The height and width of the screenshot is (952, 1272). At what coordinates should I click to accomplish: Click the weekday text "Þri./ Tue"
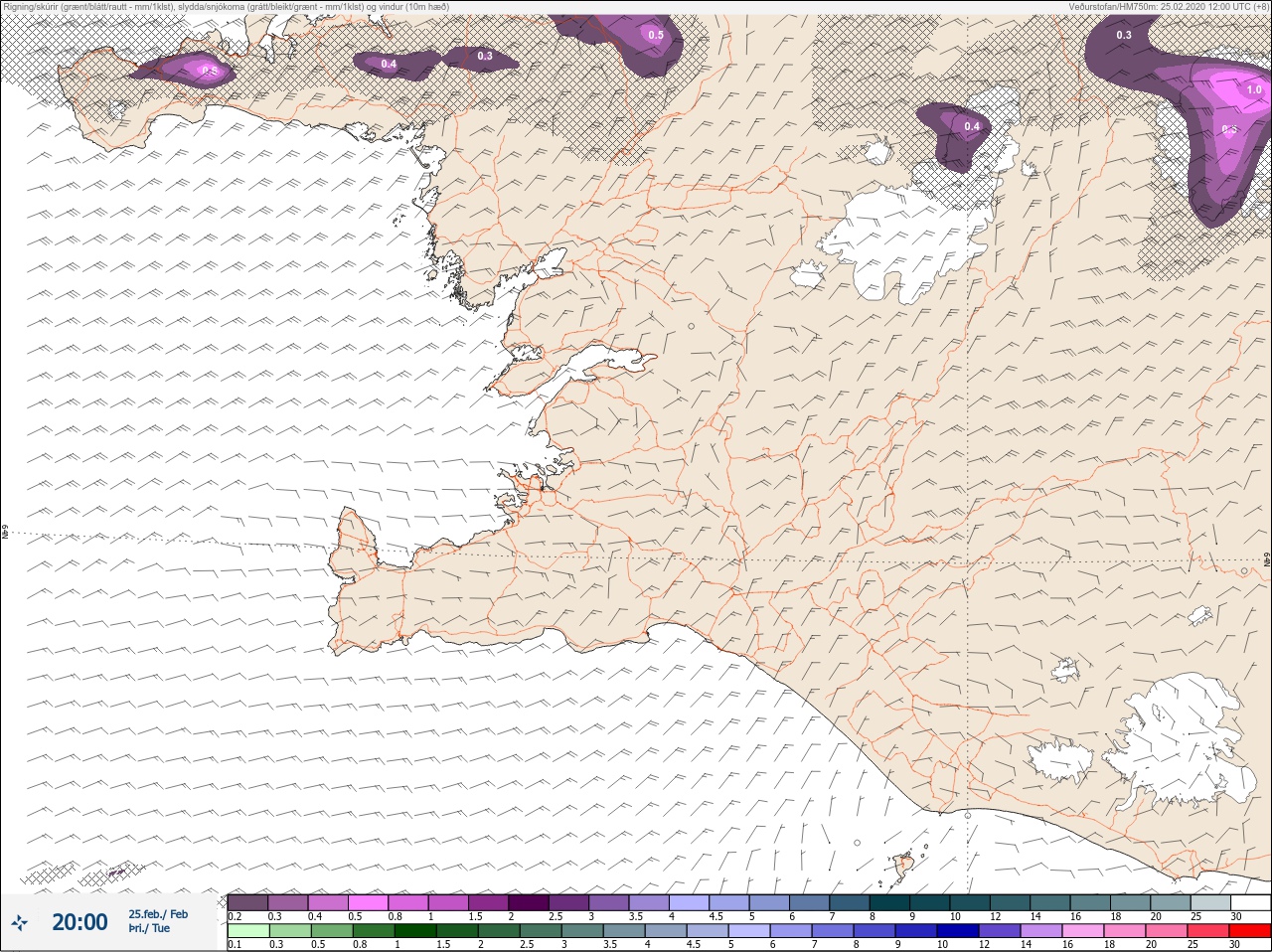(149, 928)
